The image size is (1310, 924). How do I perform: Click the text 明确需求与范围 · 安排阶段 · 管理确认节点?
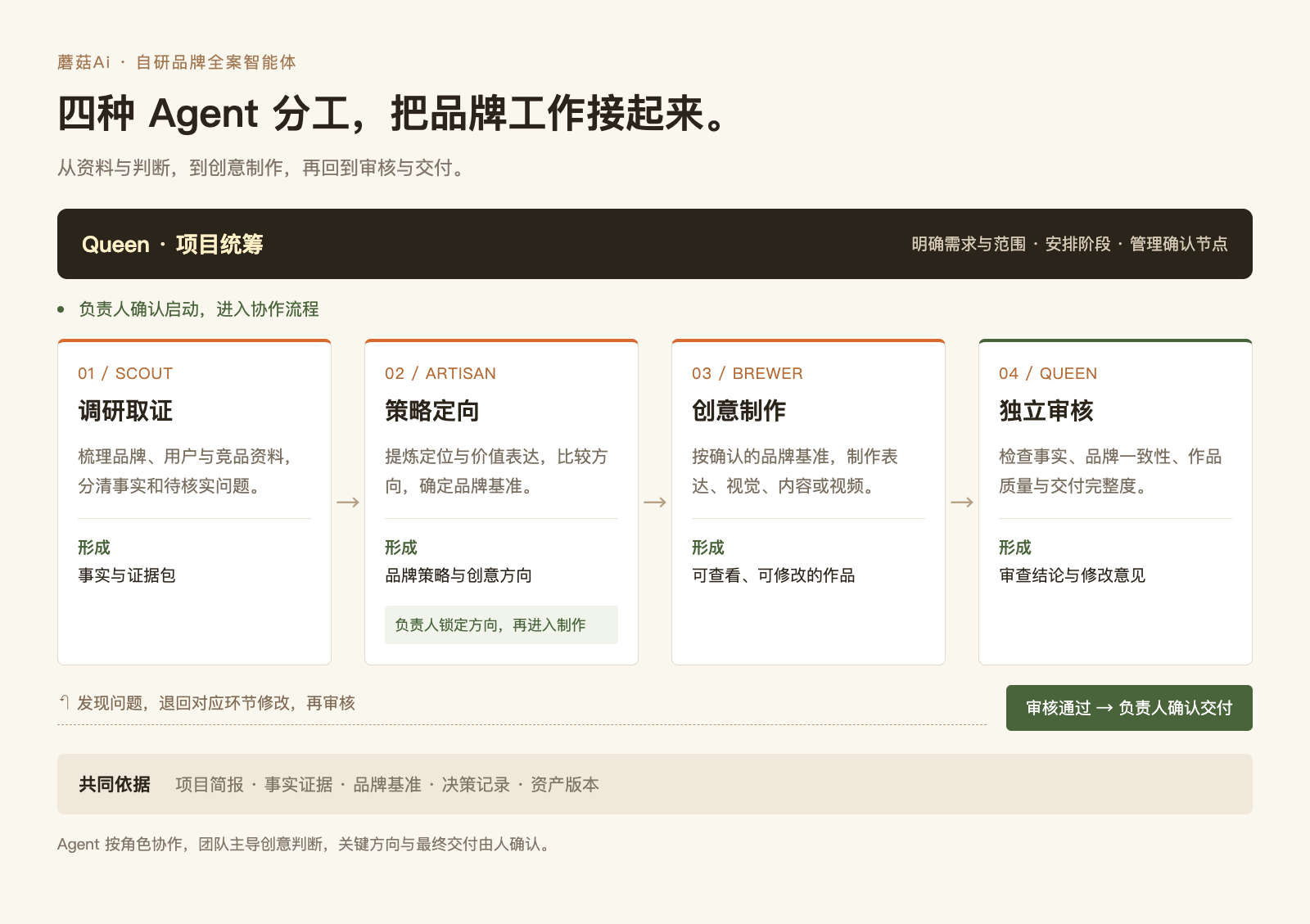coord(1069,244)
